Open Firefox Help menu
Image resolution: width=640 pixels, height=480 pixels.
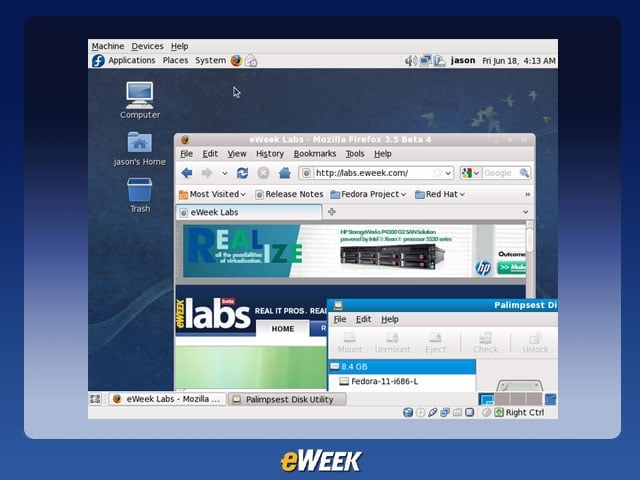tap(383, 154)
